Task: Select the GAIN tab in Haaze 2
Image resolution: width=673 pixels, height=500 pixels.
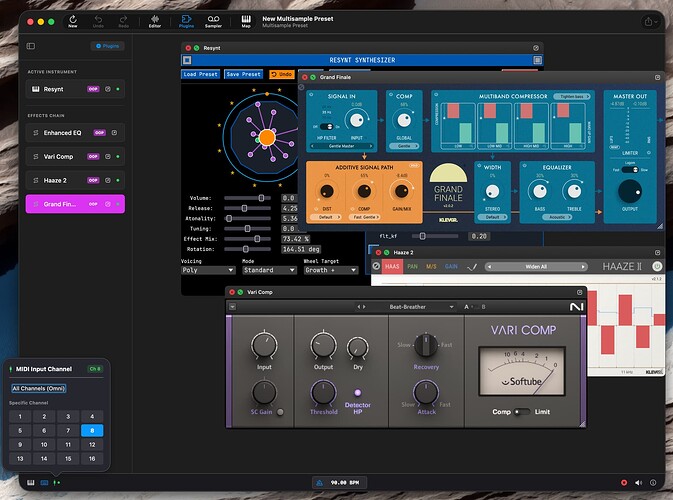Action: point(451,267)
